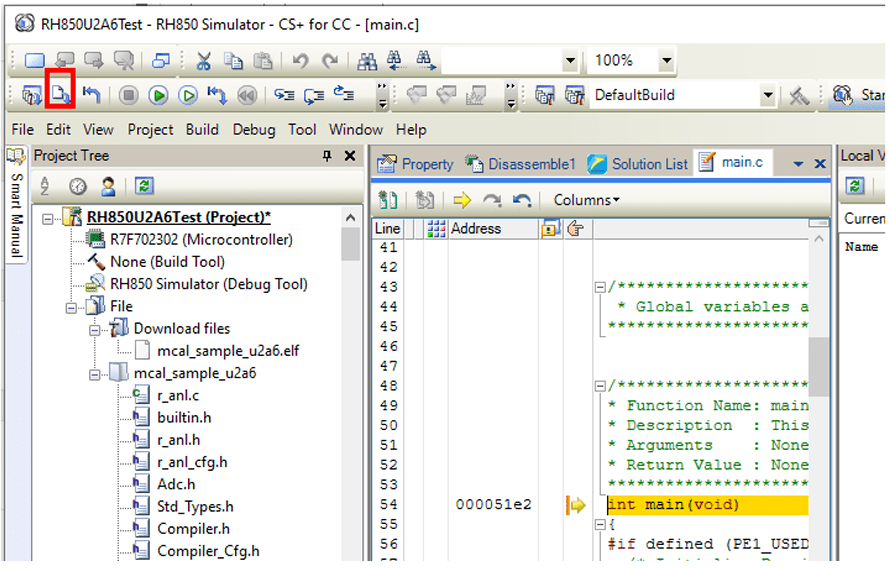Click the Undo arrow in main toolbar

pyautogui.click(x=300, y=60)
